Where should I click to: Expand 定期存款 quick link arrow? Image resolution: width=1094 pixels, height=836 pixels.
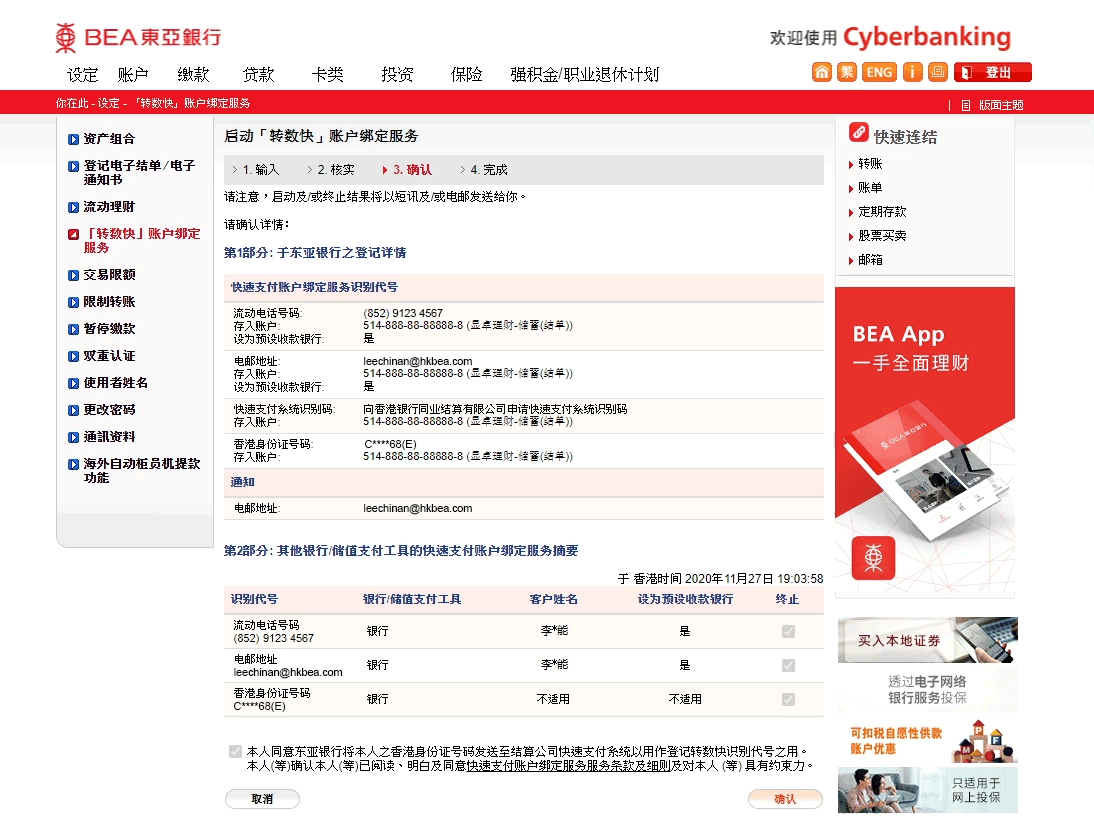coord(851,213)
